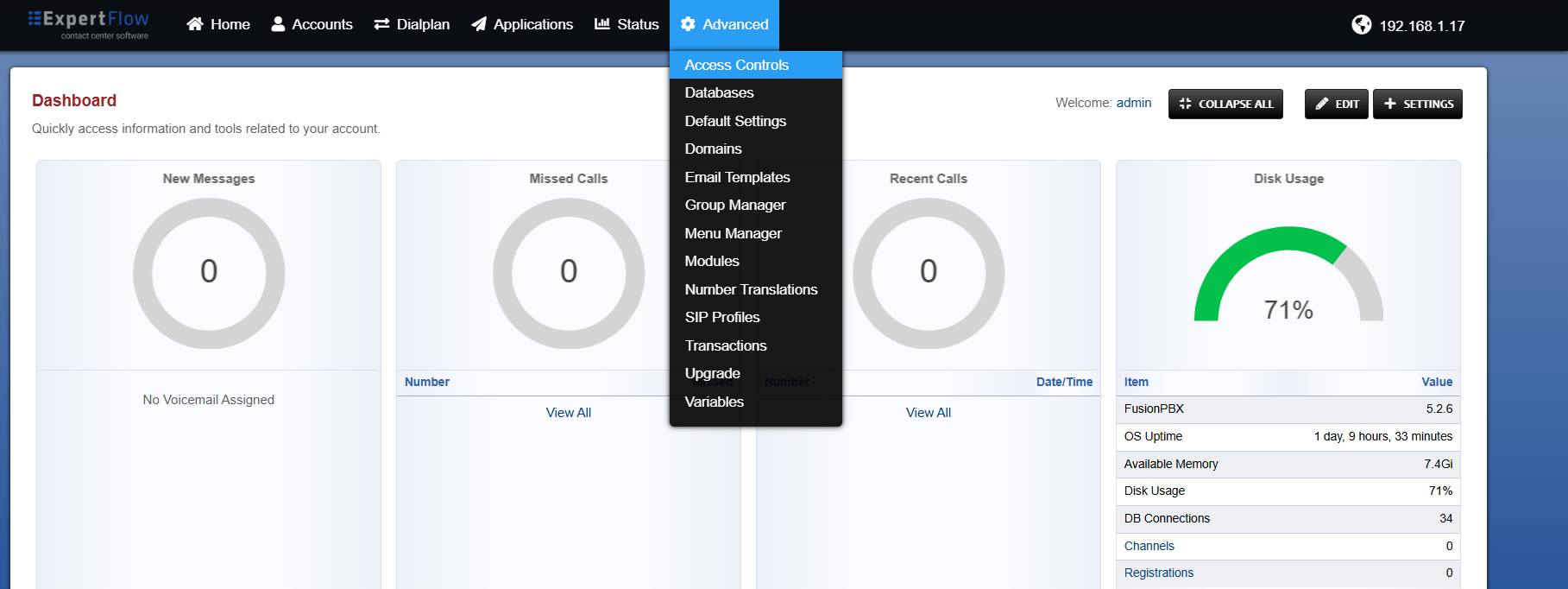Click the collapse arrows icon on Collapse All

tap(1185, 104)
